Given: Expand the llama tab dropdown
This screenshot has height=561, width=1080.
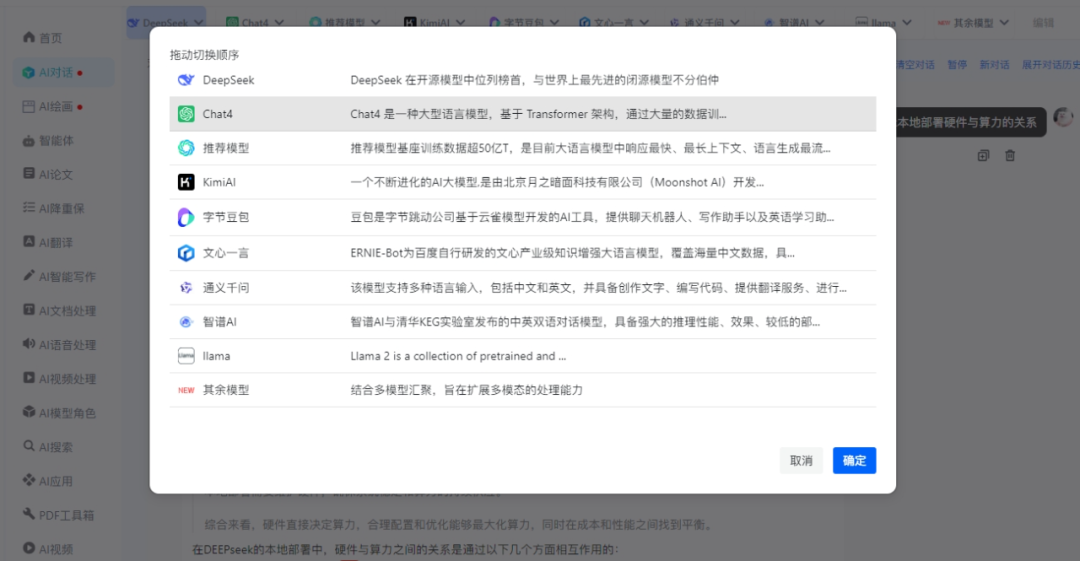Looking at the screenshot, I should [x=906, y=23].
